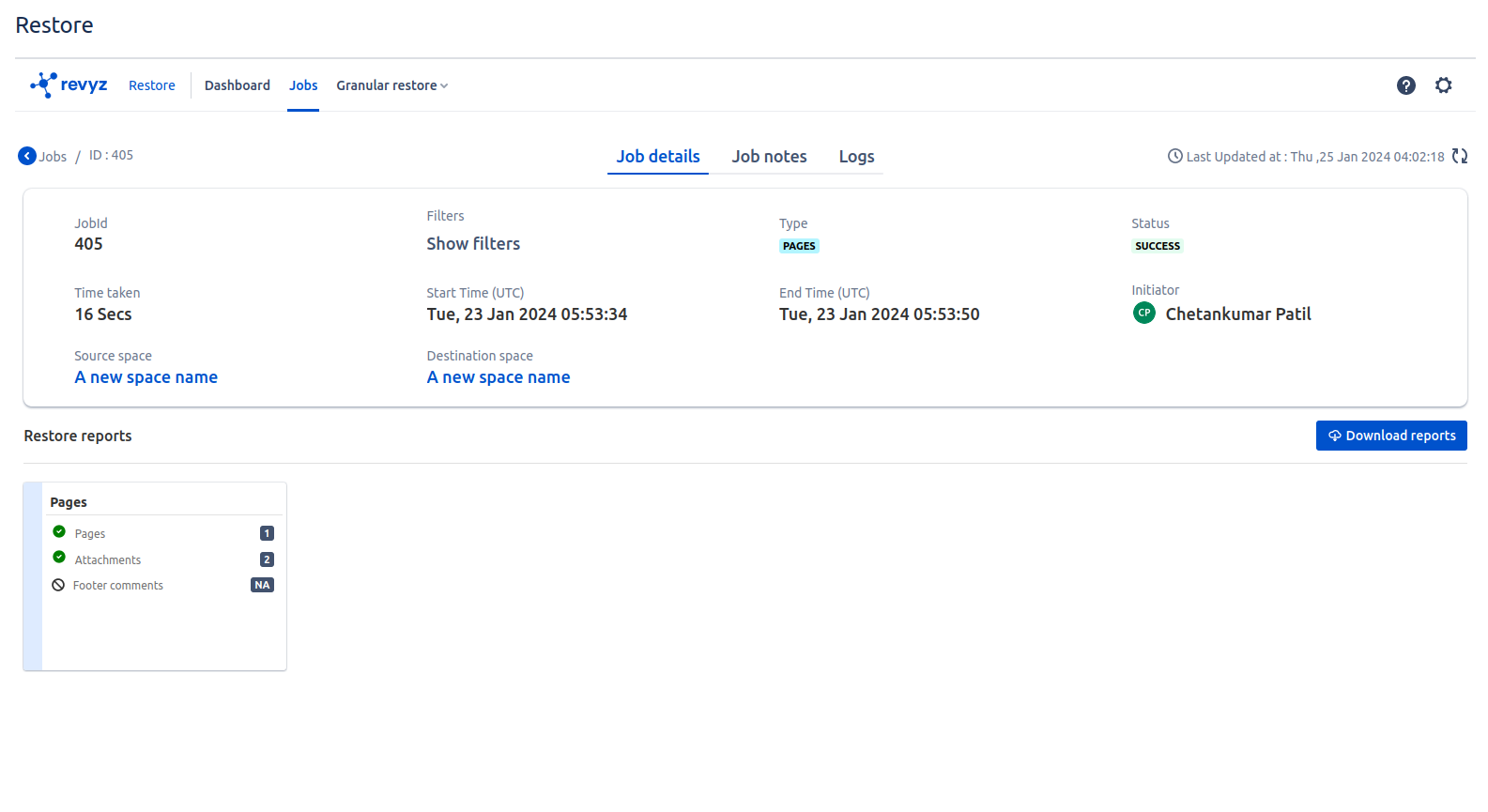Viewport: 1488px width, 812px height.
Task: Click the green check icon beside Pages
Action: click(59, 531)
